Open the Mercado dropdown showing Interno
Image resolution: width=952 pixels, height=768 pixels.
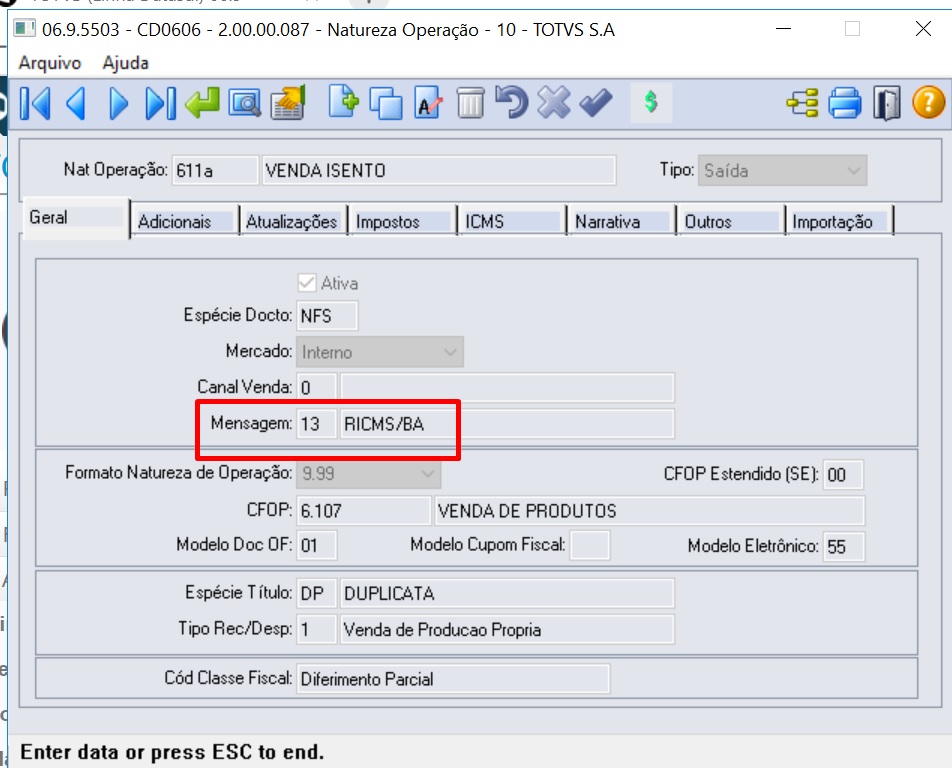tap(380, 352)
